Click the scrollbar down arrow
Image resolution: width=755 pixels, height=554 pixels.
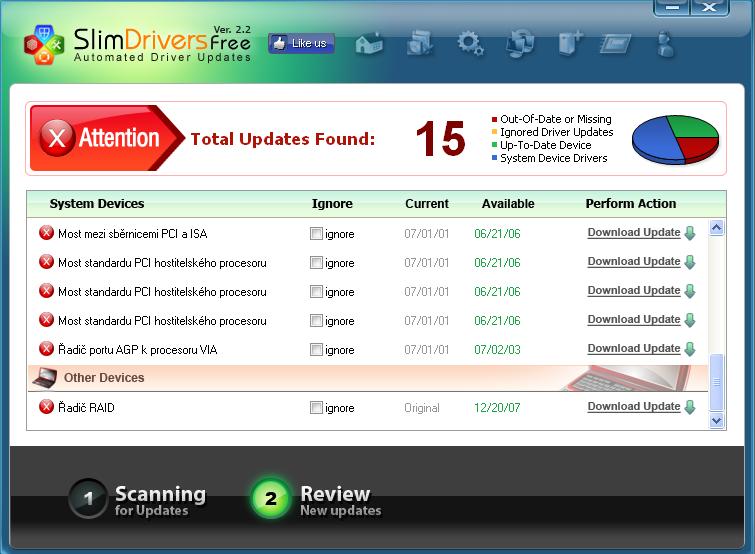pyautogui.click(x=716, y=421)
